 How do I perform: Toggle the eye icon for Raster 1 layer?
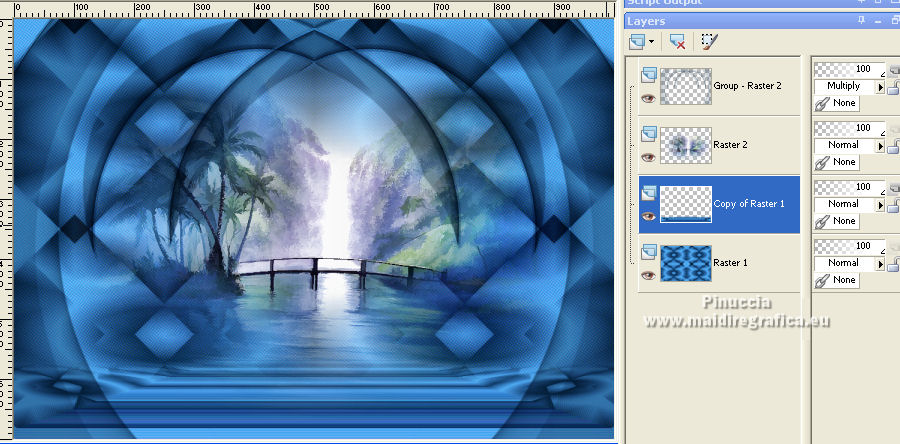point(649,275)
